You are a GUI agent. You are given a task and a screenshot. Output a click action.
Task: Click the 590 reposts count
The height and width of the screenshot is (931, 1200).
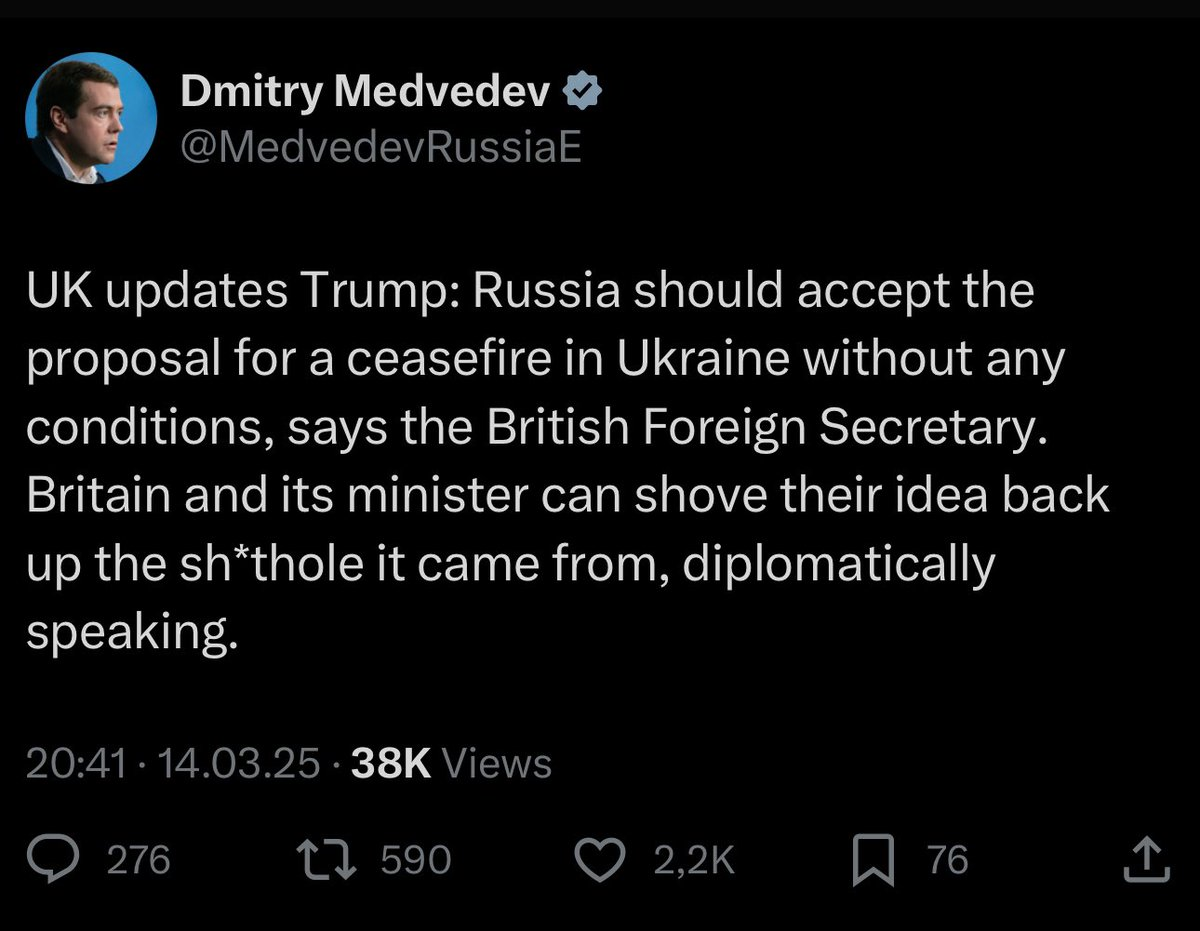[416, 861]
